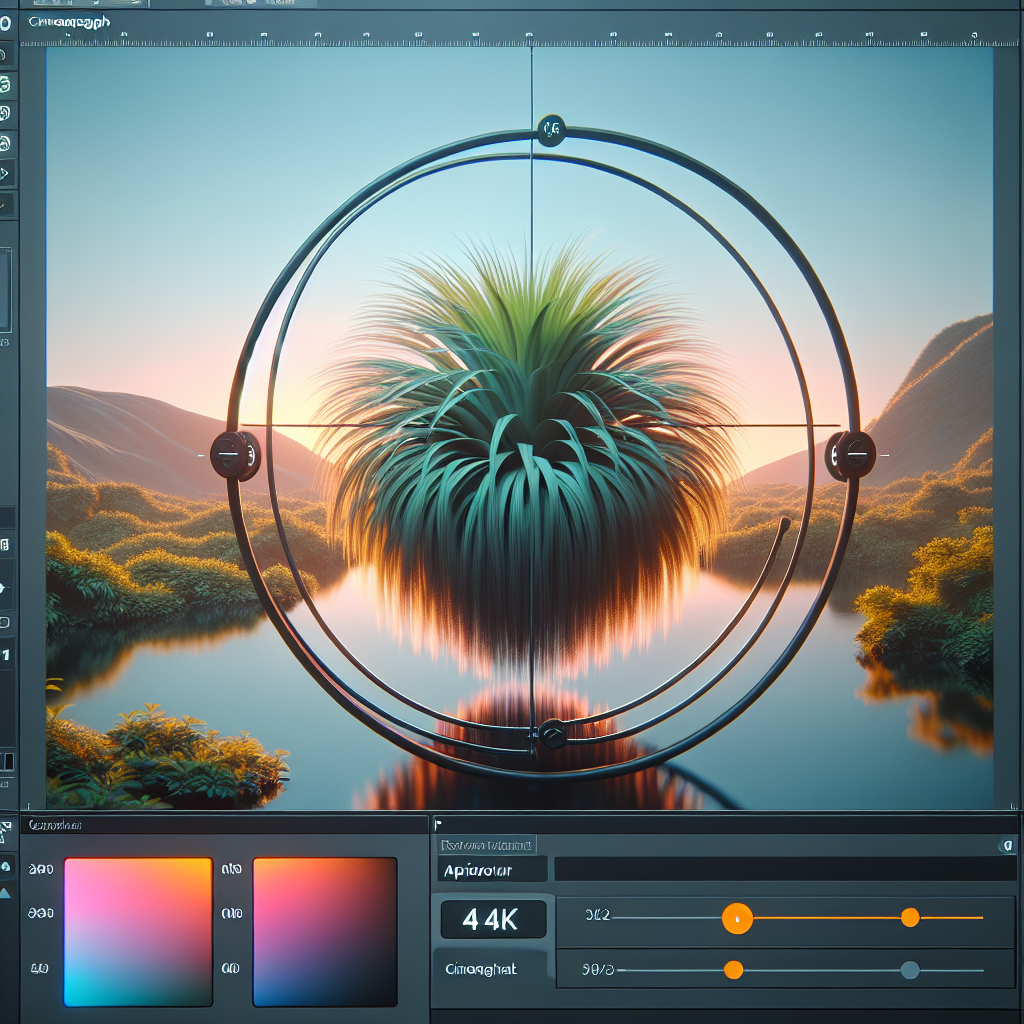The image size is (1024, 1024).
Task: Open the Cinemagraph tab at the top
Action: (69, 22)
